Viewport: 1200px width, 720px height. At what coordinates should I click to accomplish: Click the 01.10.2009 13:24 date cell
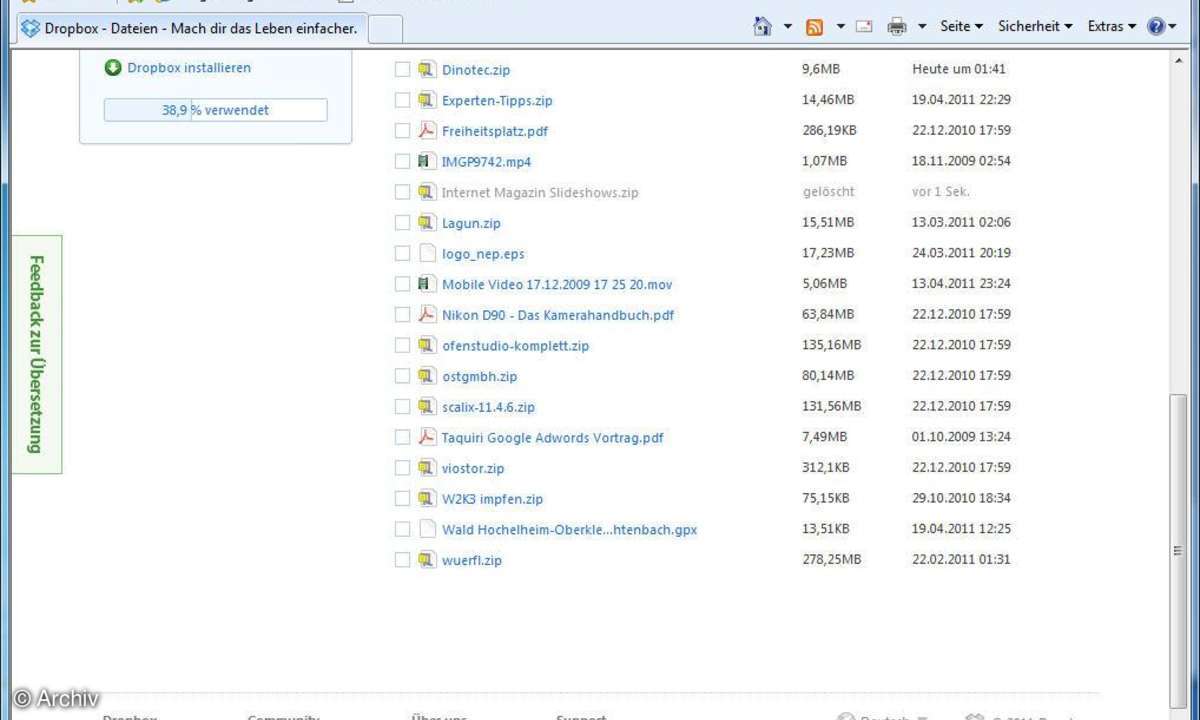click(961, 436)
